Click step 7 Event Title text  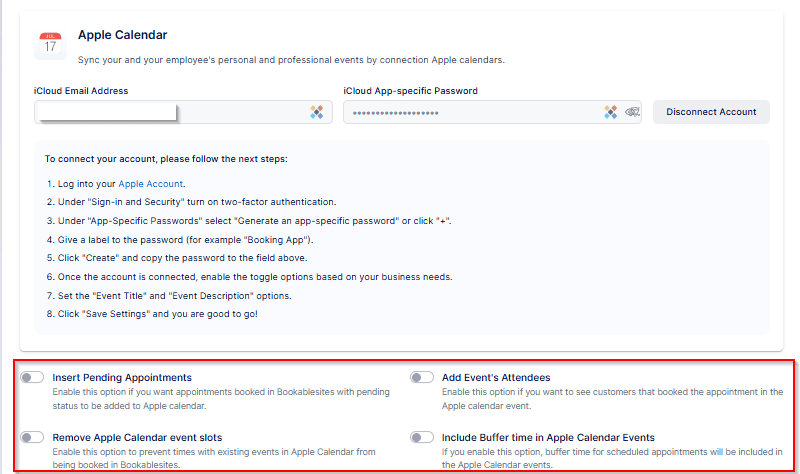(x=174, y=296)
